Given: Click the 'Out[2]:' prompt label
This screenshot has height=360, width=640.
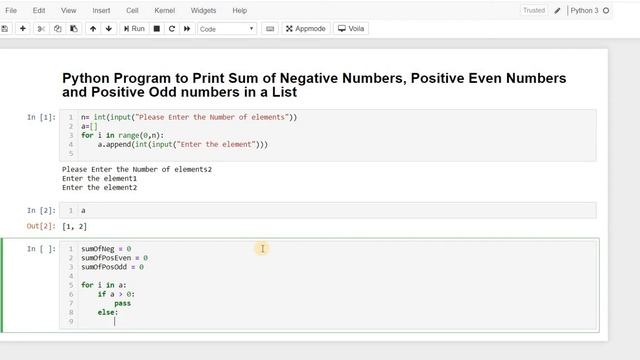Looking at the screenshot, I should tap(41, 226).
